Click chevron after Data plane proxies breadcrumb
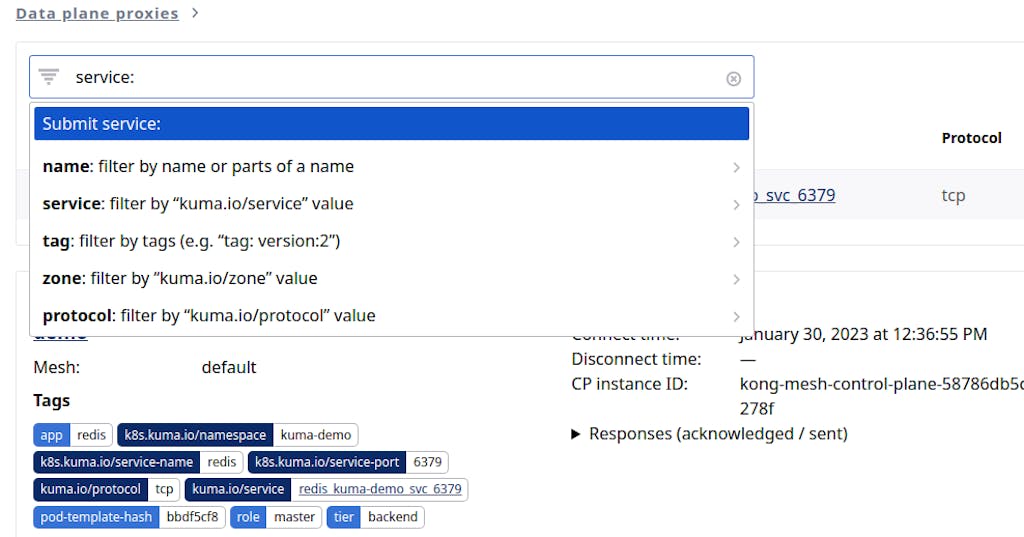The width and height of the screenshot is (1024, 537). point(195,13)
